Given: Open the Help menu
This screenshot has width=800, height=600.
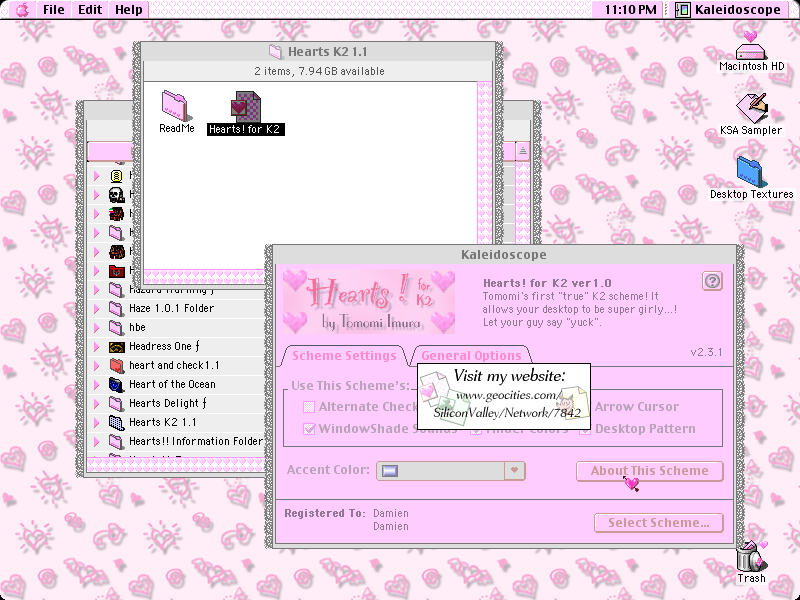Looking at the screenshot, I should 128,9.
